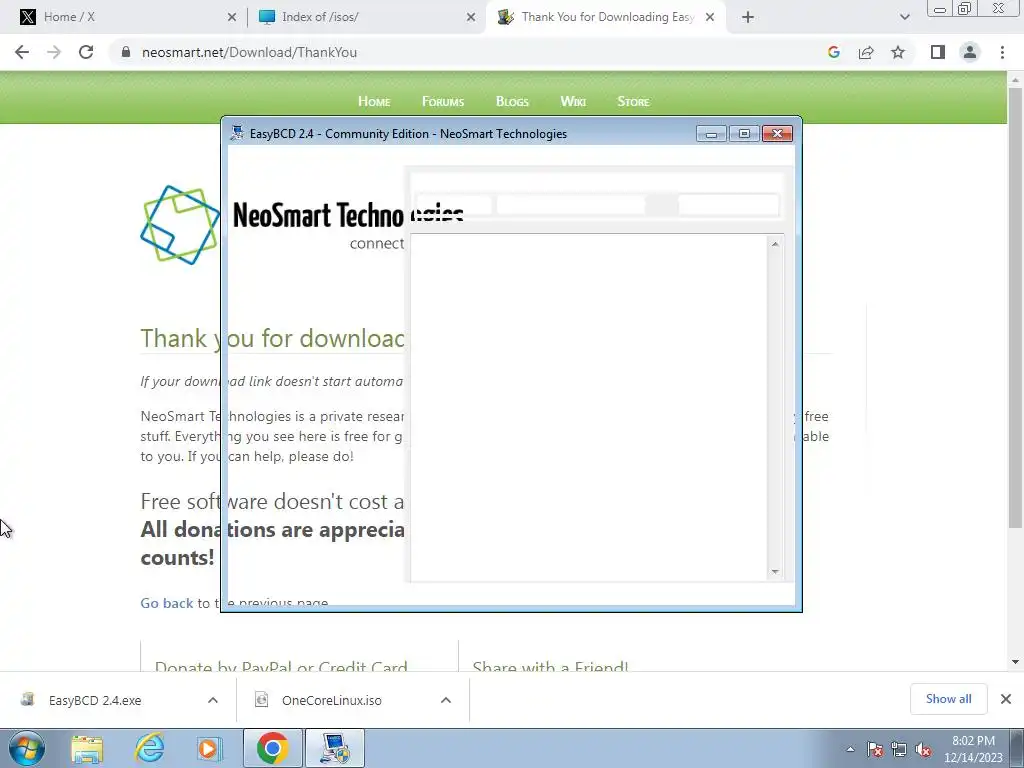Close the downloads bar

coord(1006,699)
